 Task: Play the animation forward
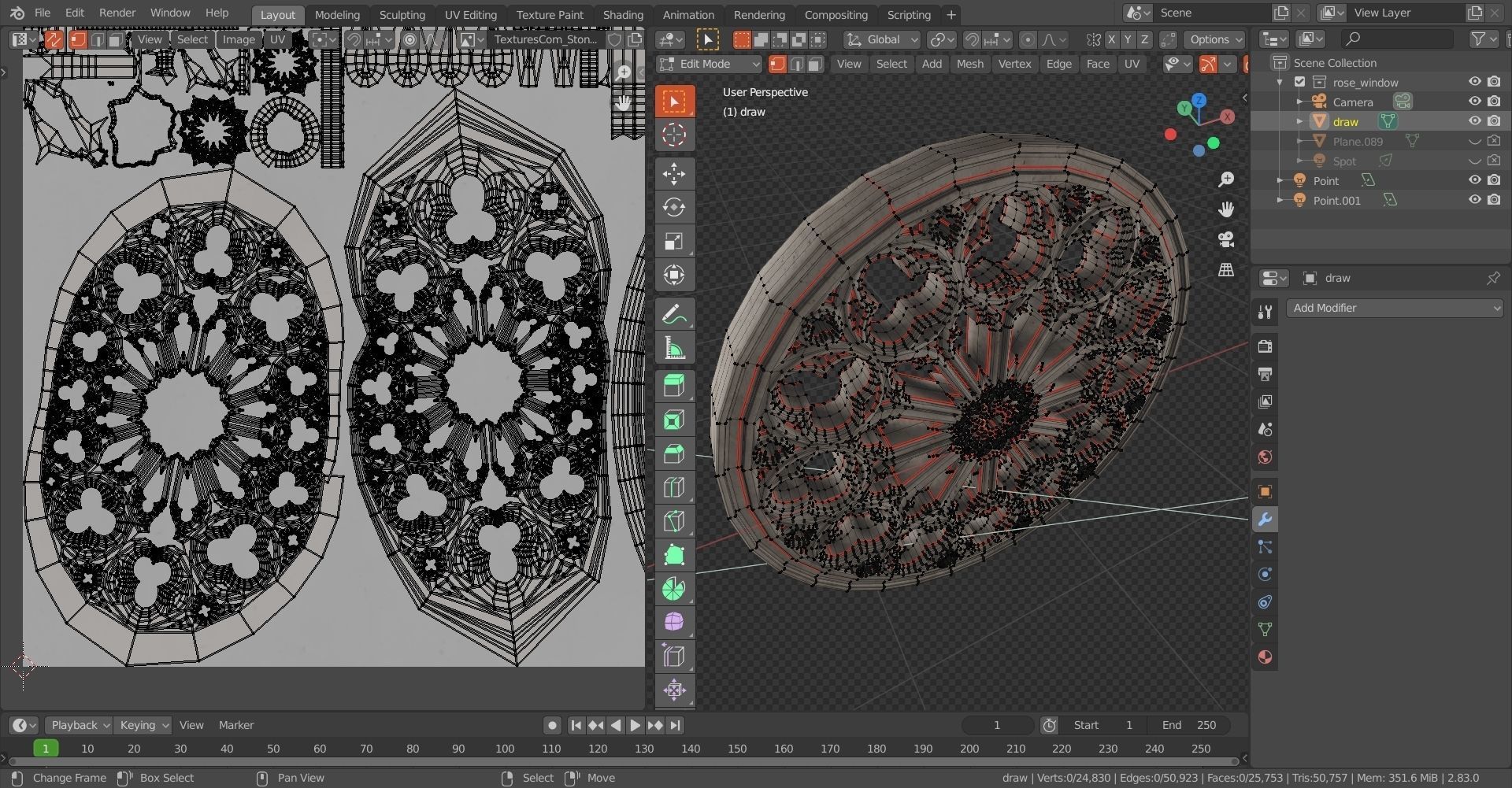(635, 725)
